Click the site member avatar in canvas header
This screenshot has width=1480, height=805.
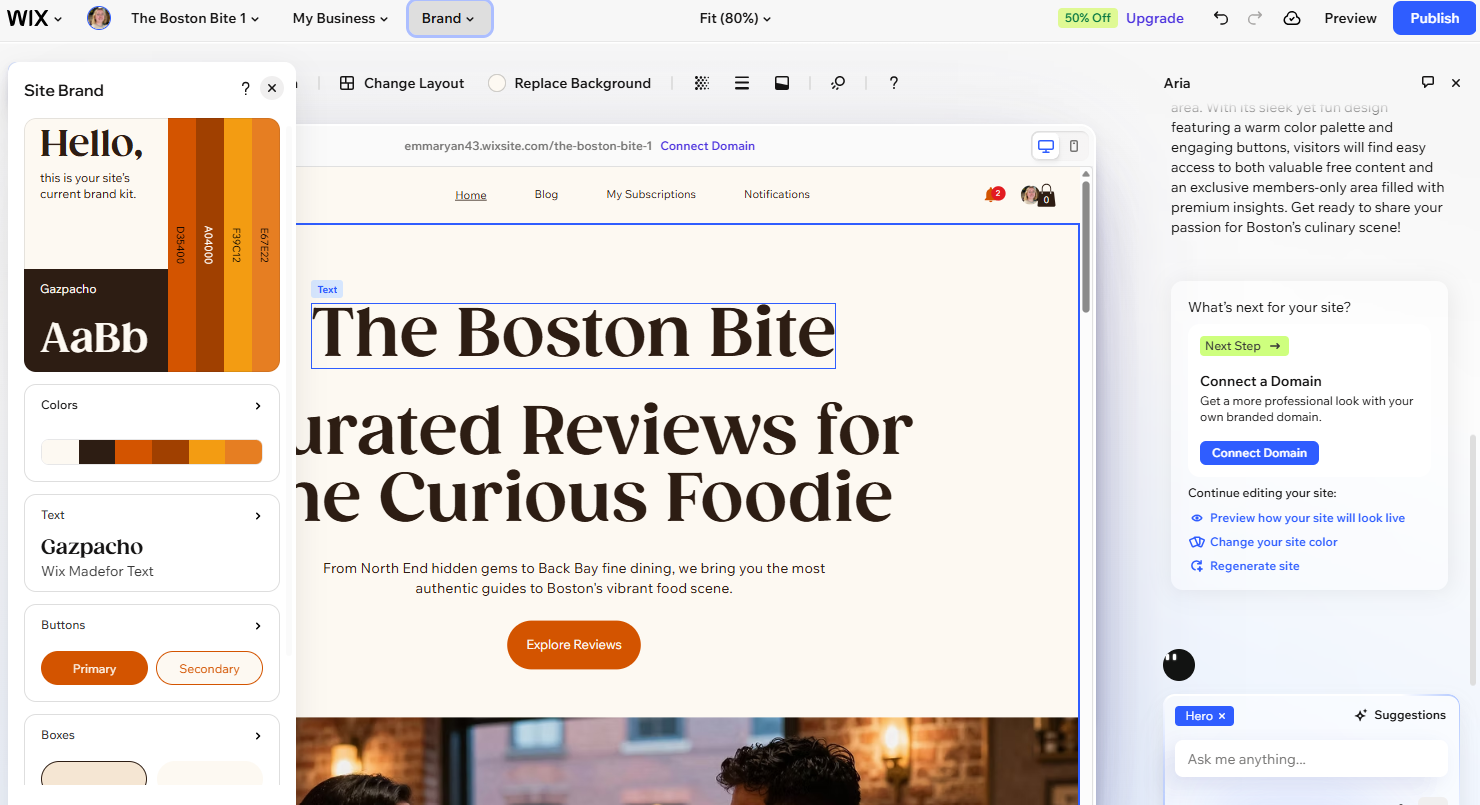pyautogui.click(x=1029, y=195)
